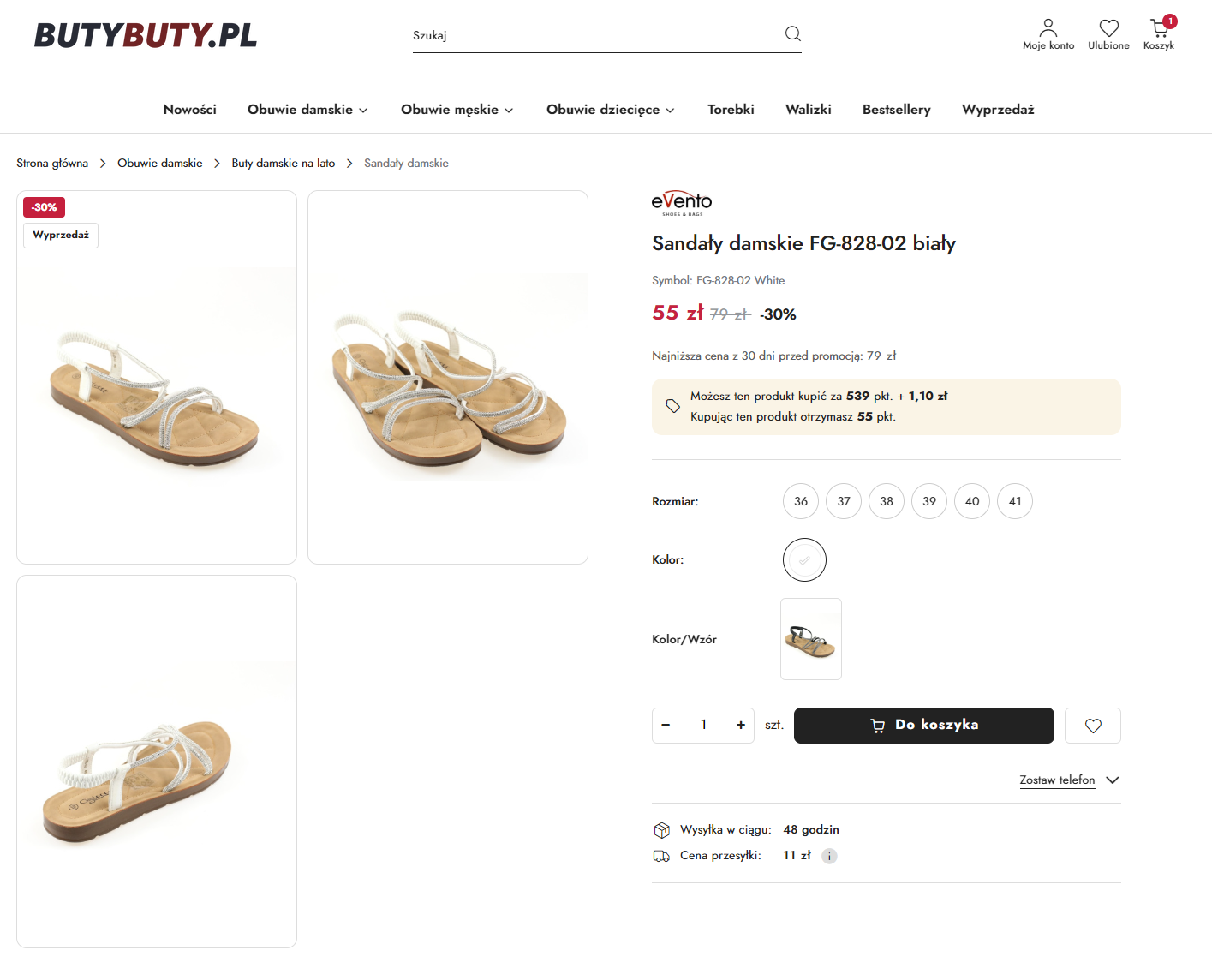Go to Buty damskie na lato breadcrumb
The height and width of the screenshot is (980, 1212).
click(283, 164)
